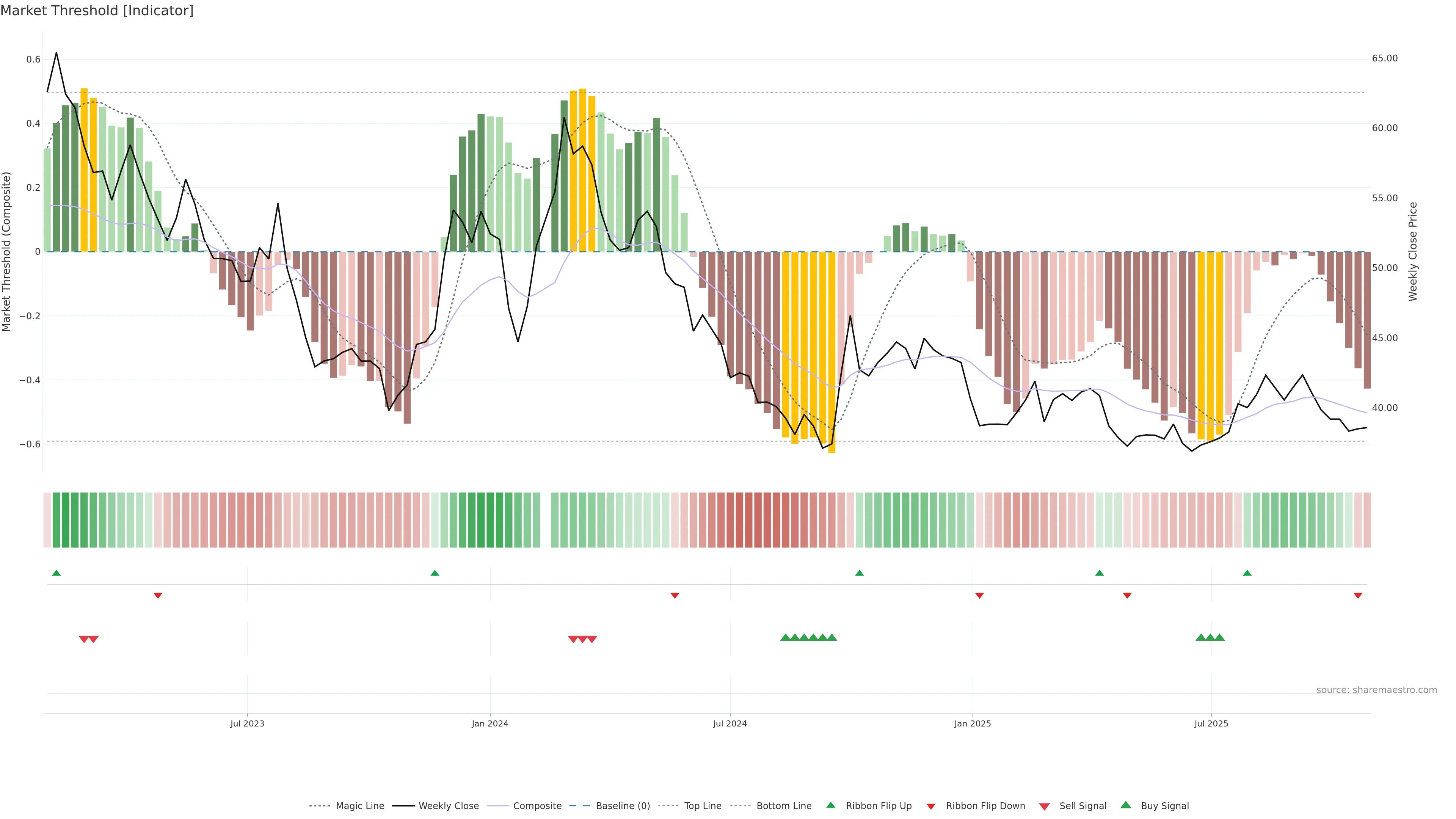
Task: Click rightmost buy signal triangle near Jul 2025
Action: click(1220, 637)
